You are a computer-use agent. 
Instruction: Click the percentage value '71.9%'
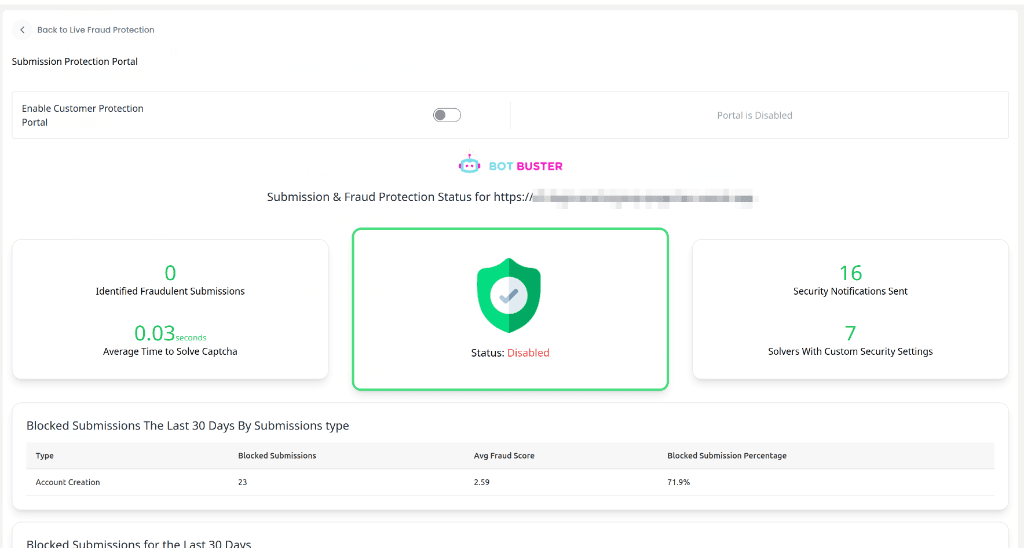(x=679, y=482)
